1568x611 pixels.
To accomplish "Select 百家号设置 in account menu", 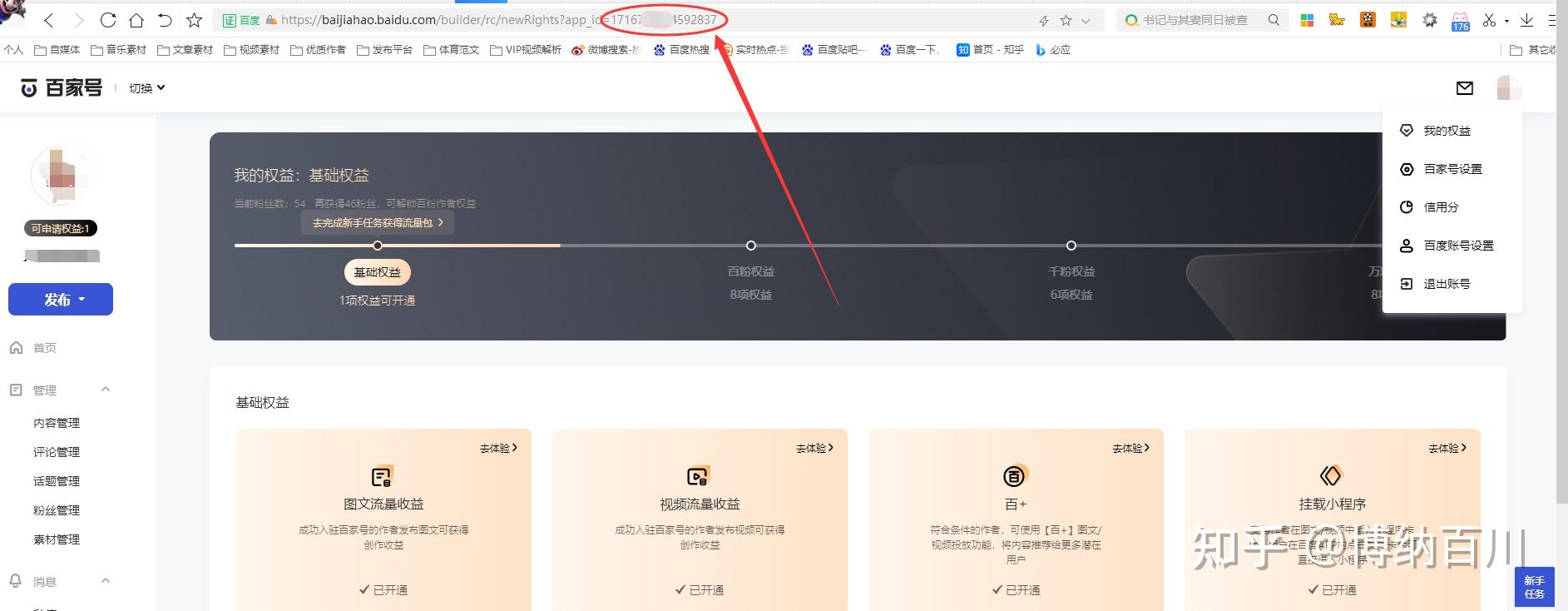I will coord(1452,169).
